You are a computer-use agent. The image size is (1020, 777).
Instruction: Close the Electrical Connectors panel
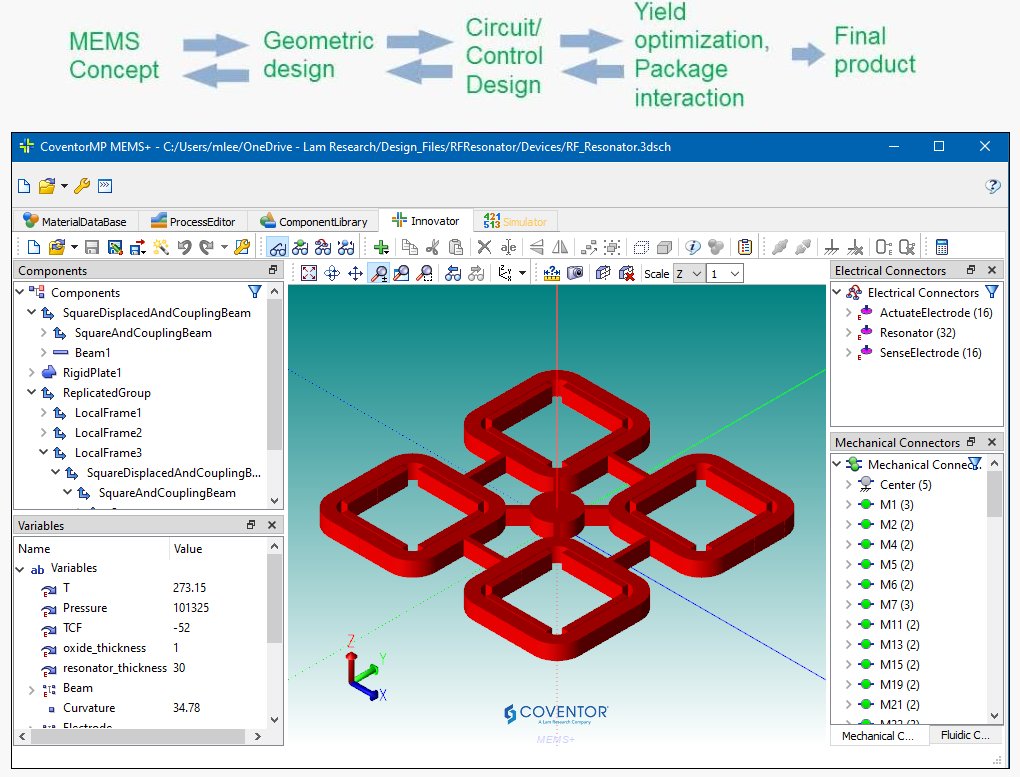click(992, 269)
